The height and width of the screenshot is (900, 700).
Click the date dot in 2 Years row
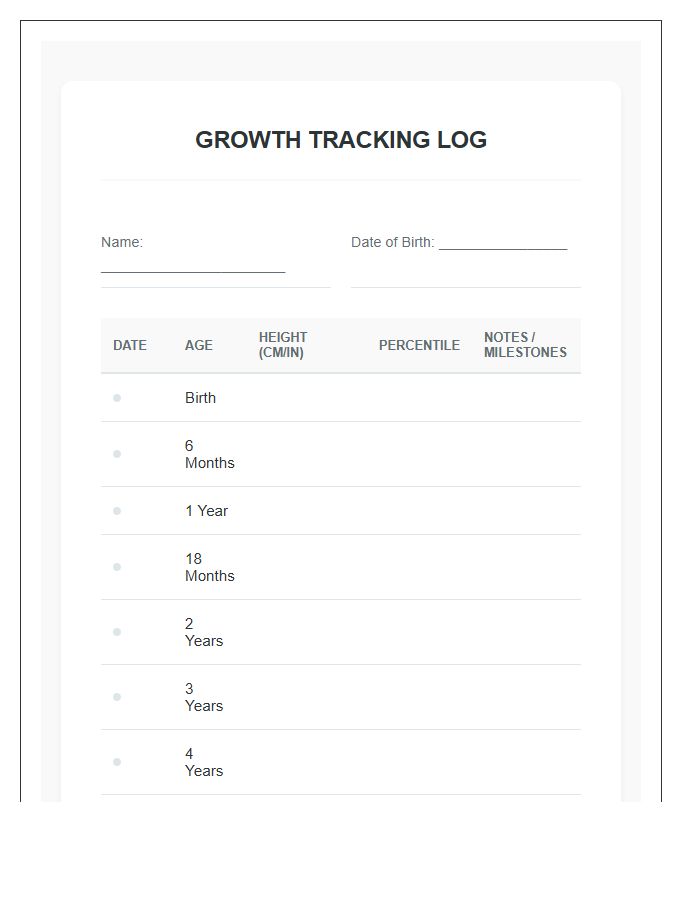tap(117, 632)
